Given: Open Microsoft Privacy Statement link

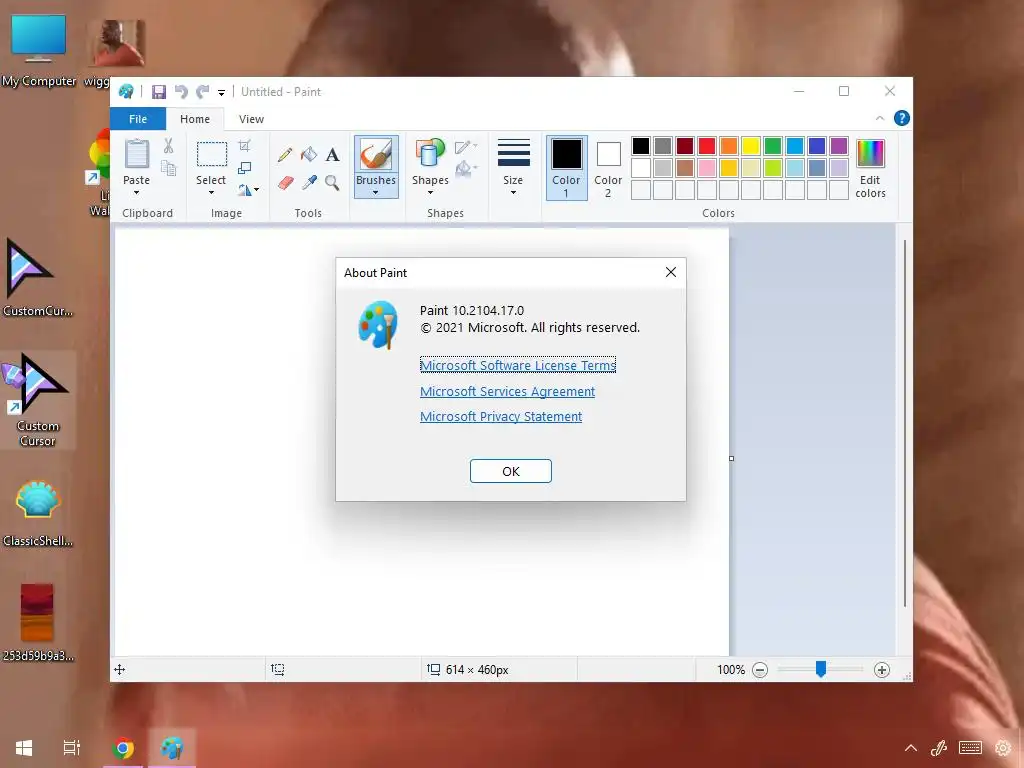Looking at the screenshot, I should point(501,417).
